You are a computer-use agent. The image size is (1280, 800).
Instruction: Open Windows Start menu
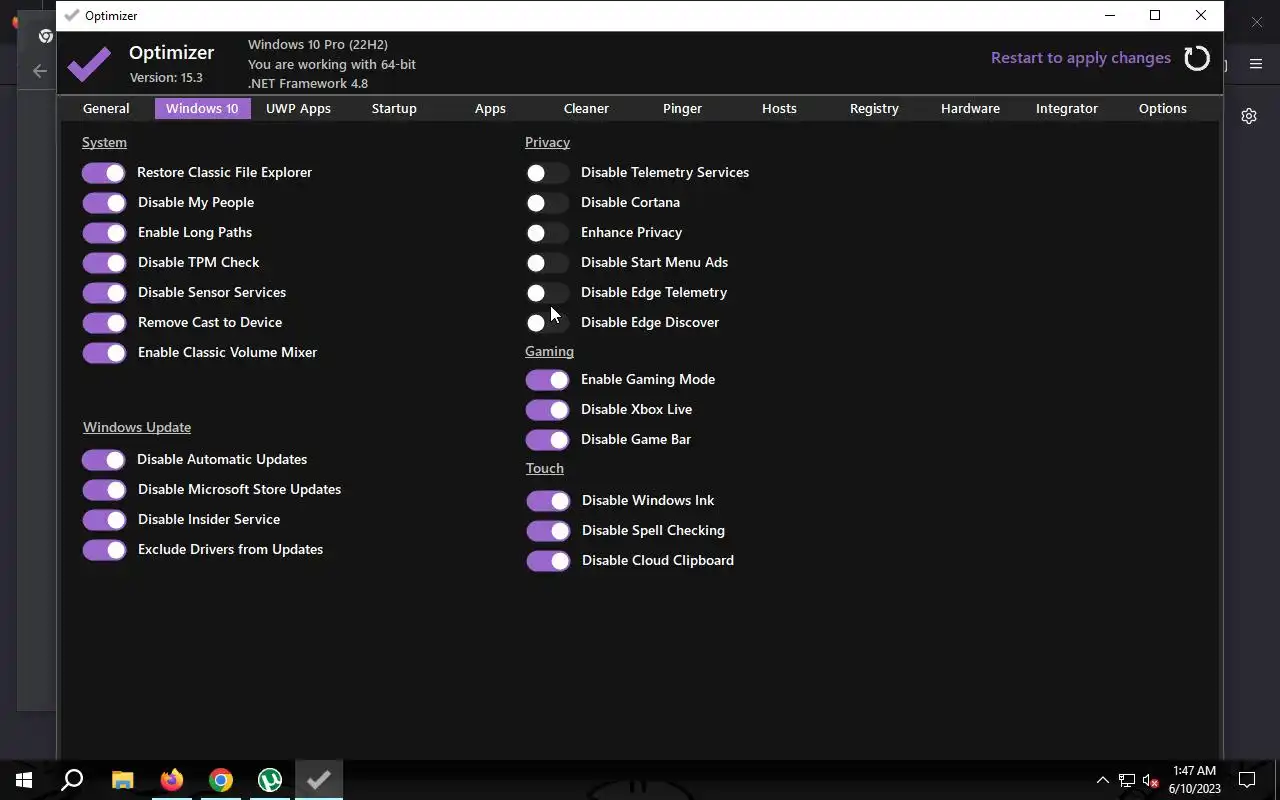(24, 780)
